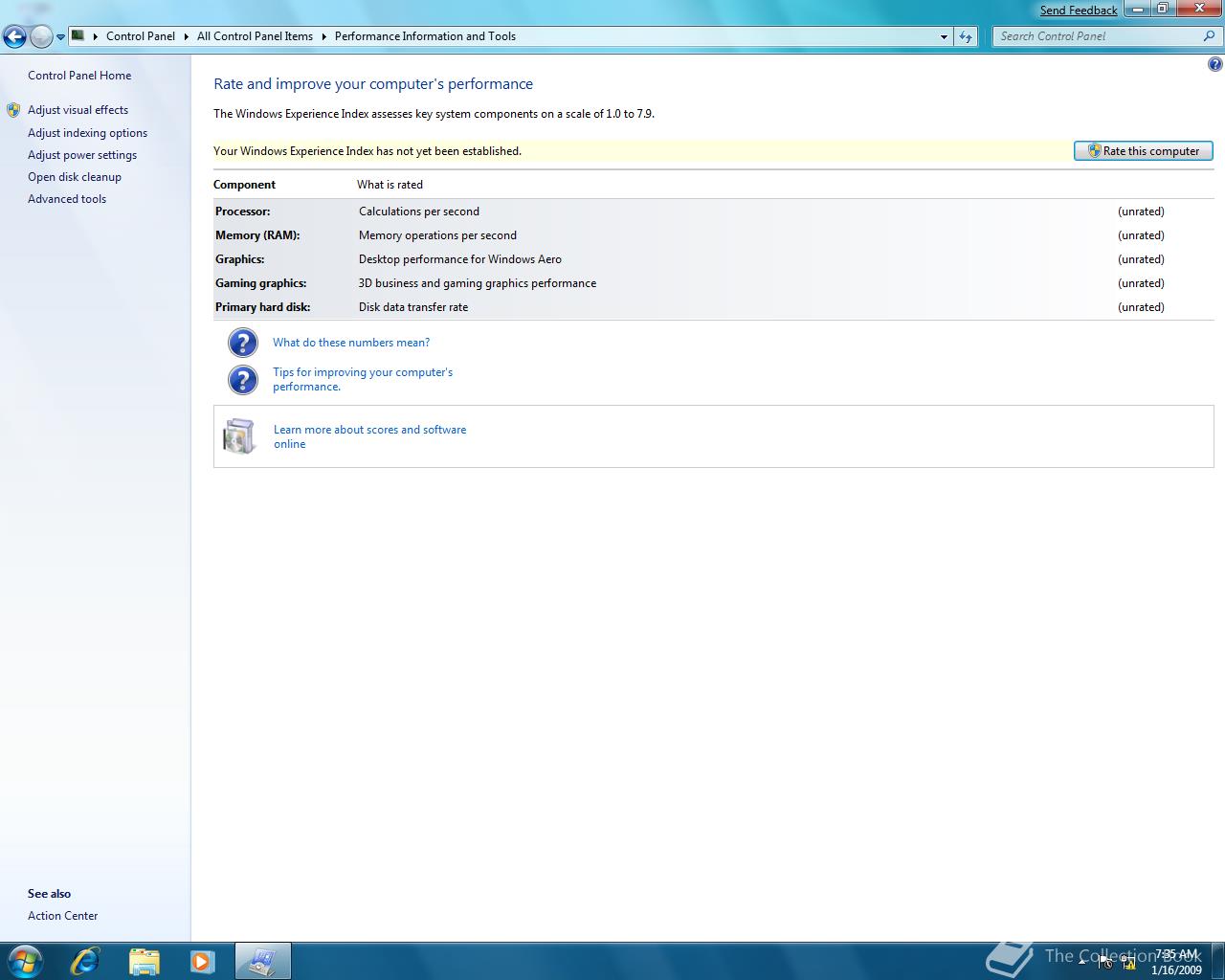
Task: Select Performance Information and Tools breadcrumb
Action: (x=425, y=36)
